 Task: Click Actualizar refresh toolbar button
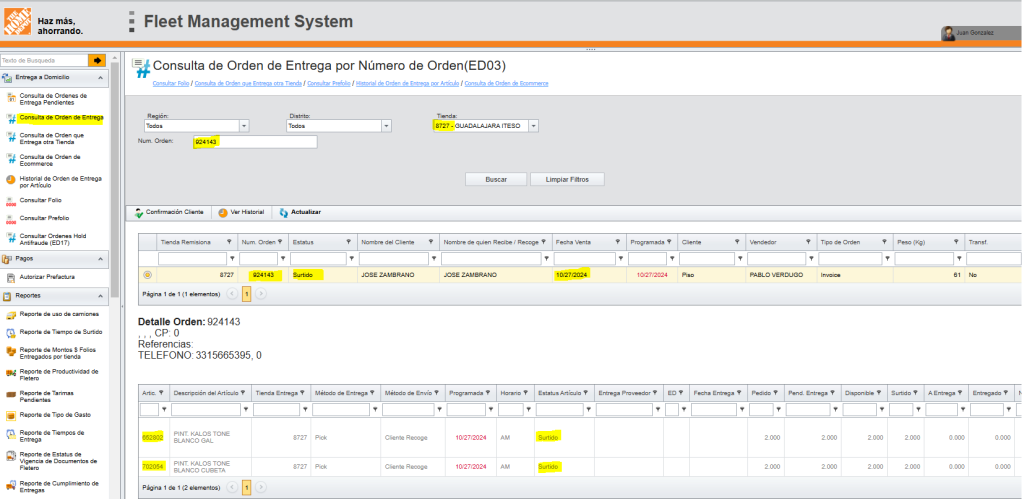[x=300, y=212]
